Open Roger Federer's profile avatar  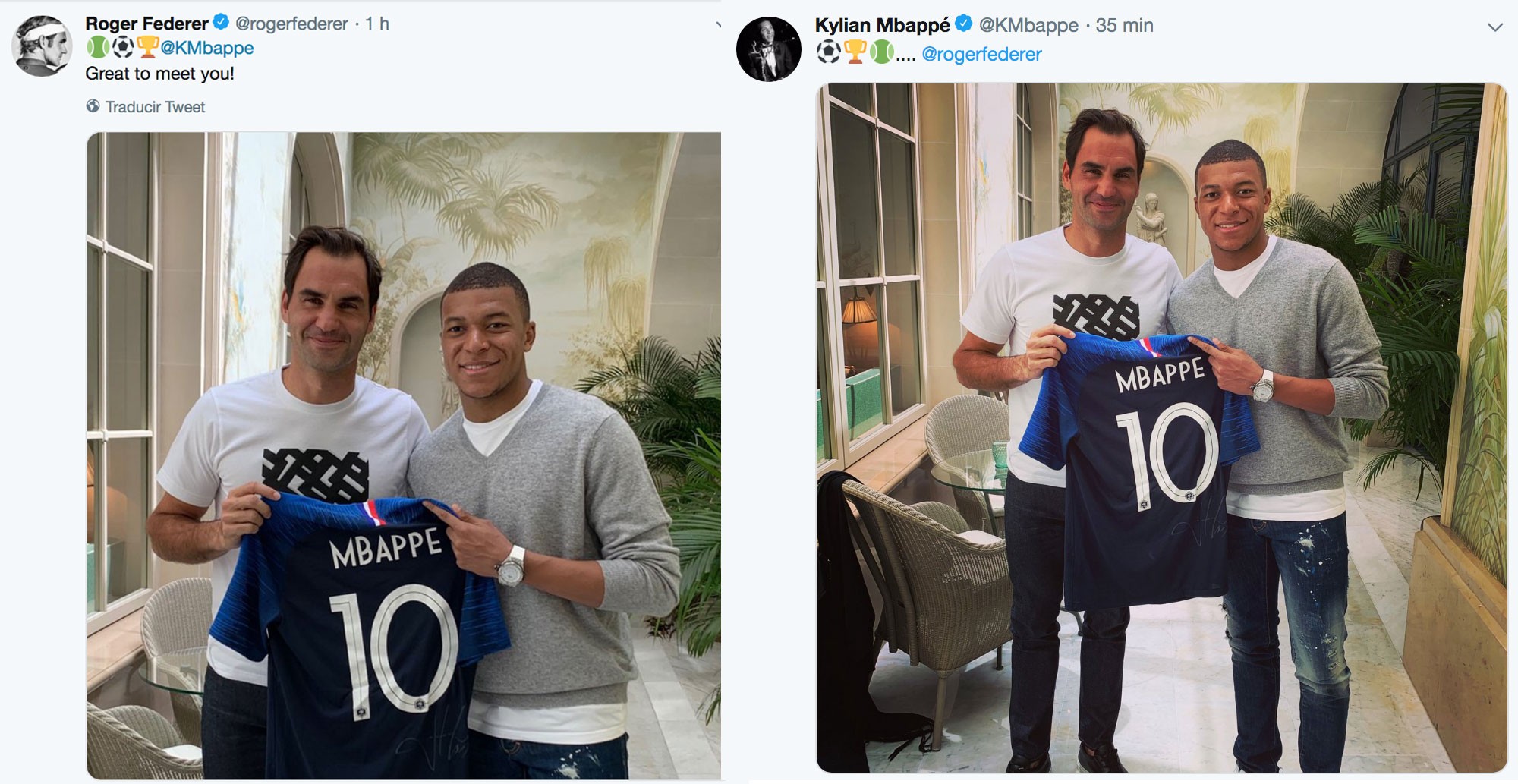click(x=42, y=46)
